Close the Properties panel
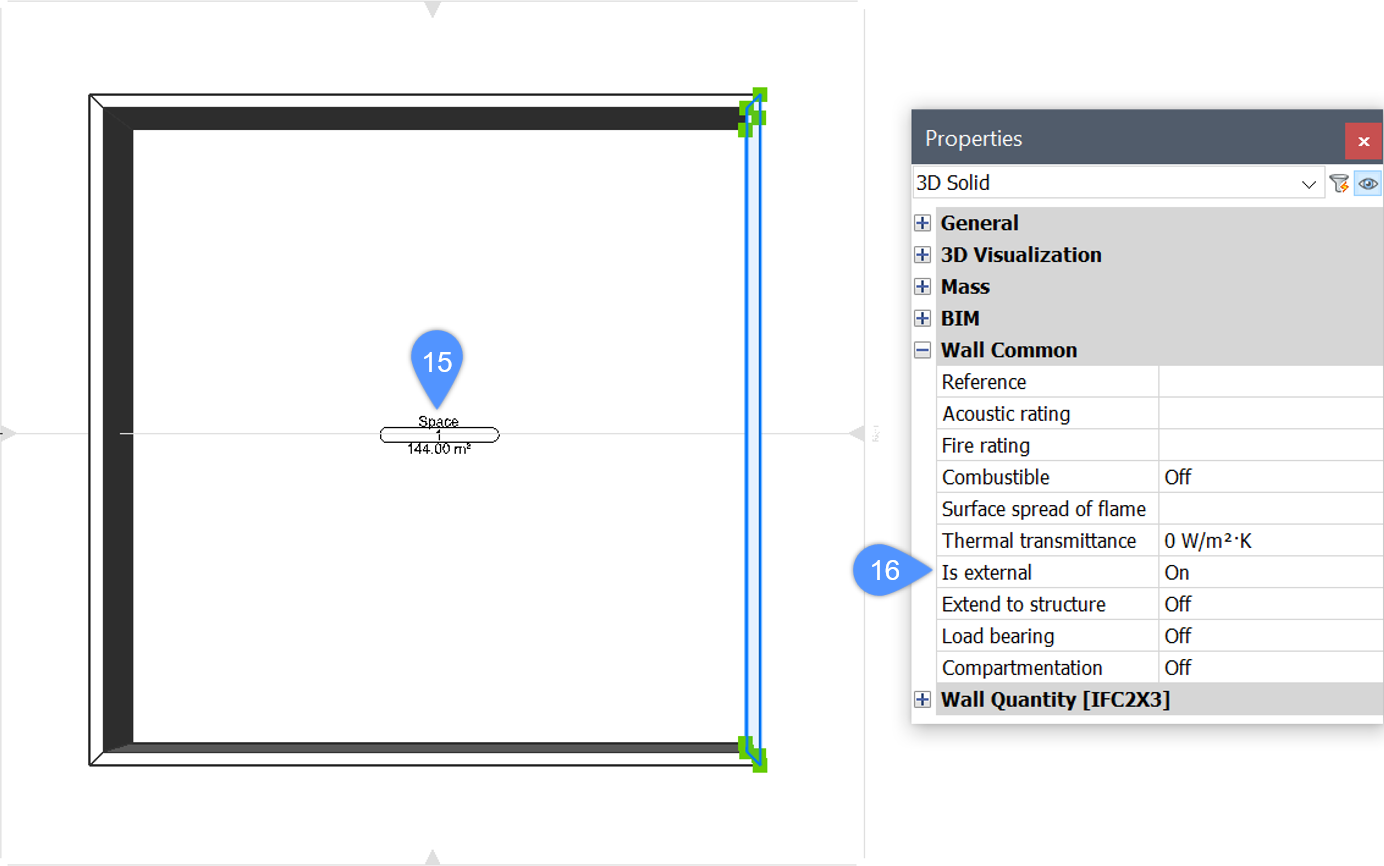This screenshot has height=866, width=1384. (x=1363, y=141)
